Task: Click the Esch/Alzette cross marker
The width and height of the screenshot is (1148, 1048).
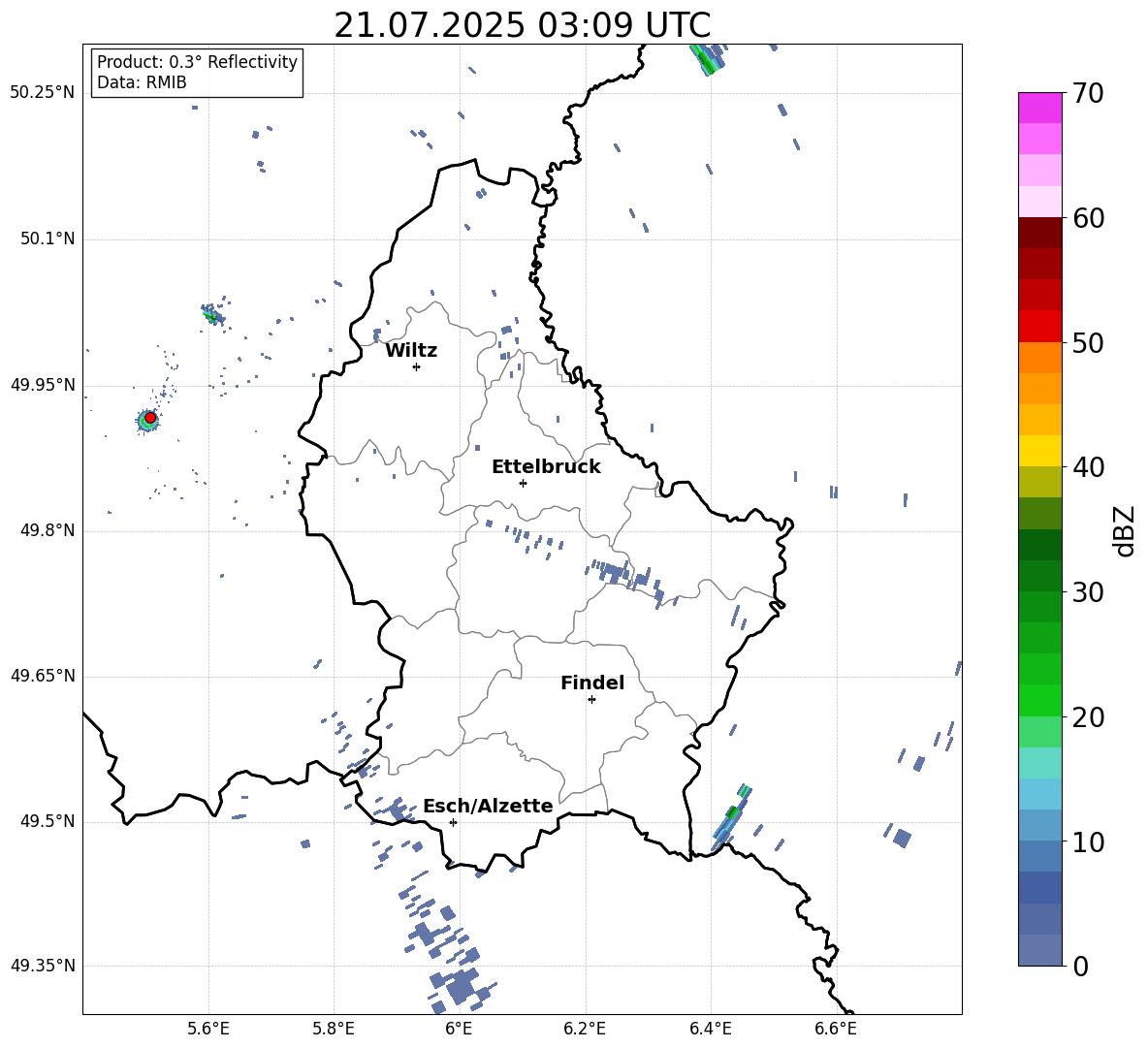Action: pos(453,822)
